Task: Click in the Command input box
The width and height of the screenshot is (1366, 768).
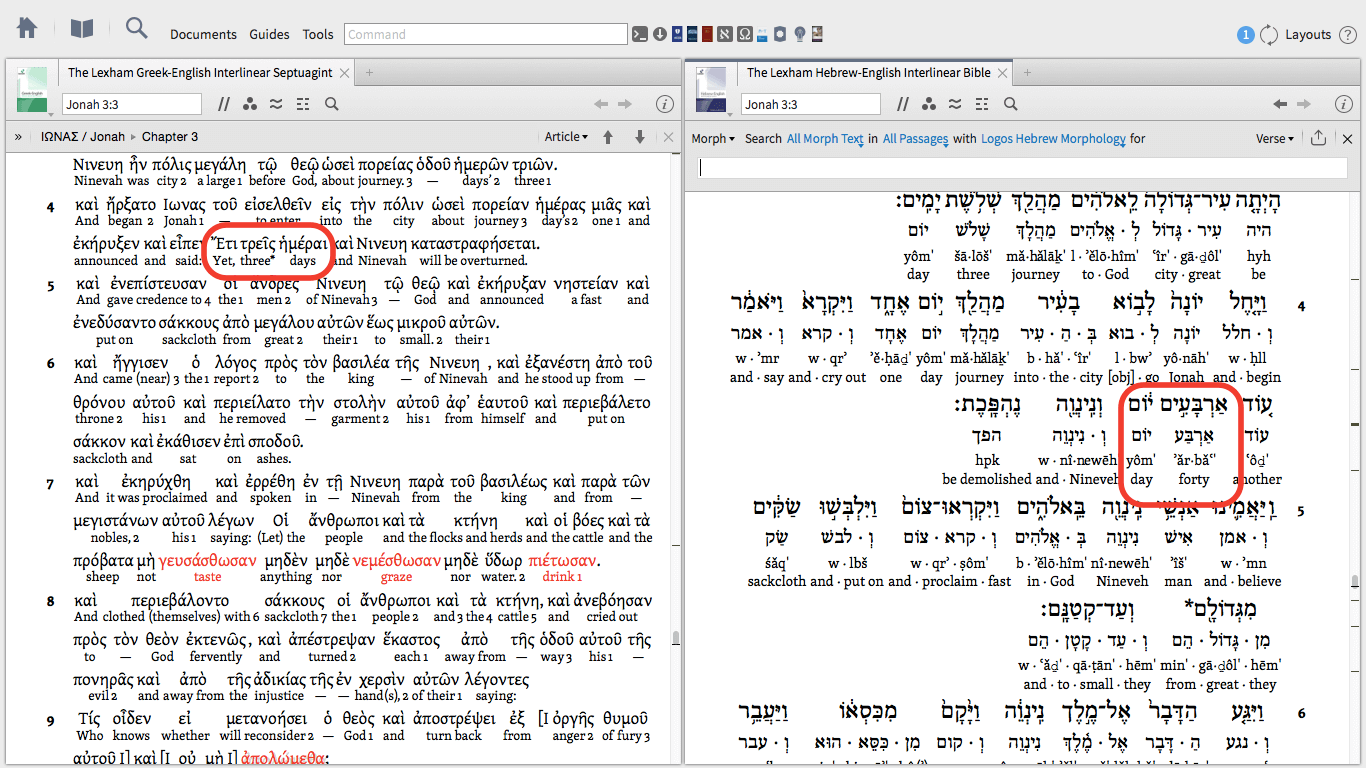Action: [x=485, y=34]
